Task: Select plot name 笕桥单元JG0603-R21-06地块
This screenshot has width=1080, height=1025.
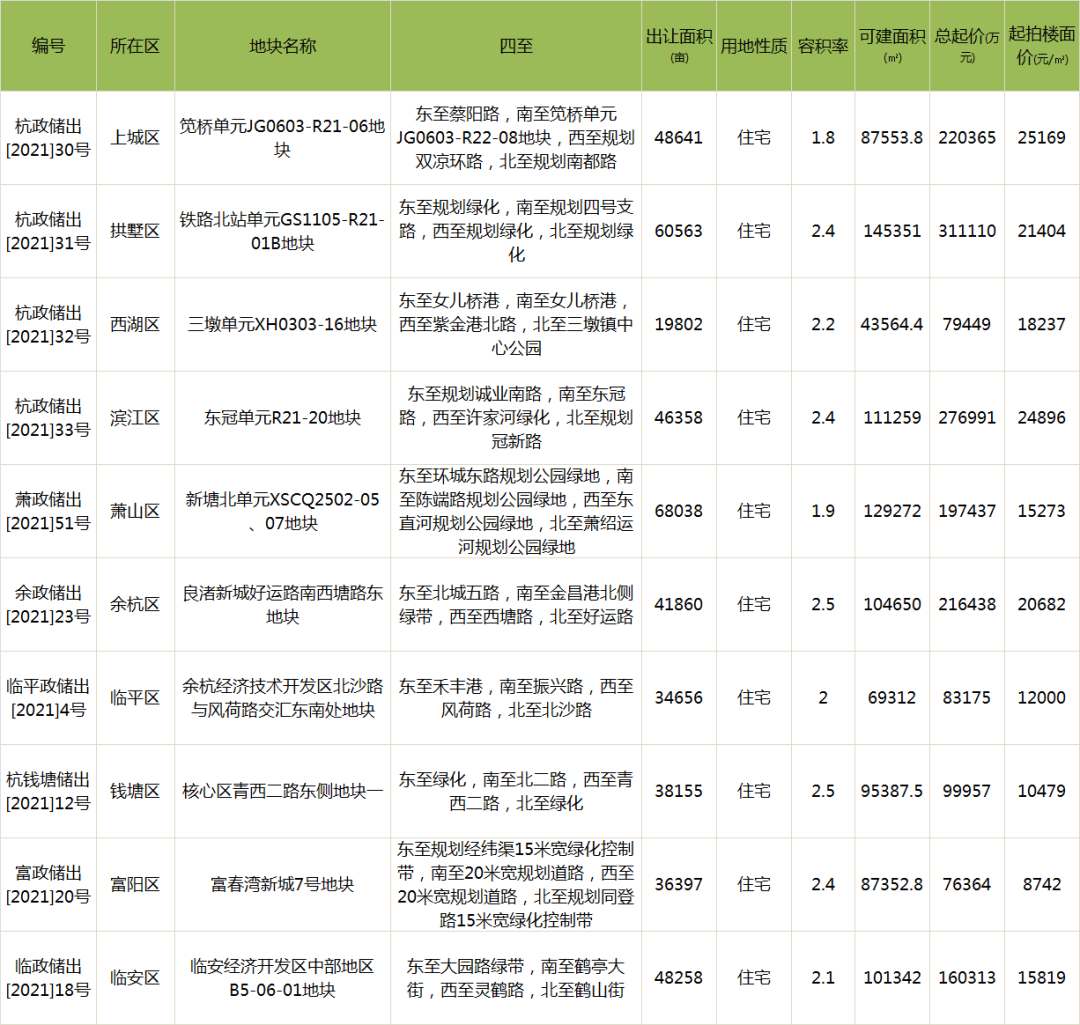Action: coord(282,138)
